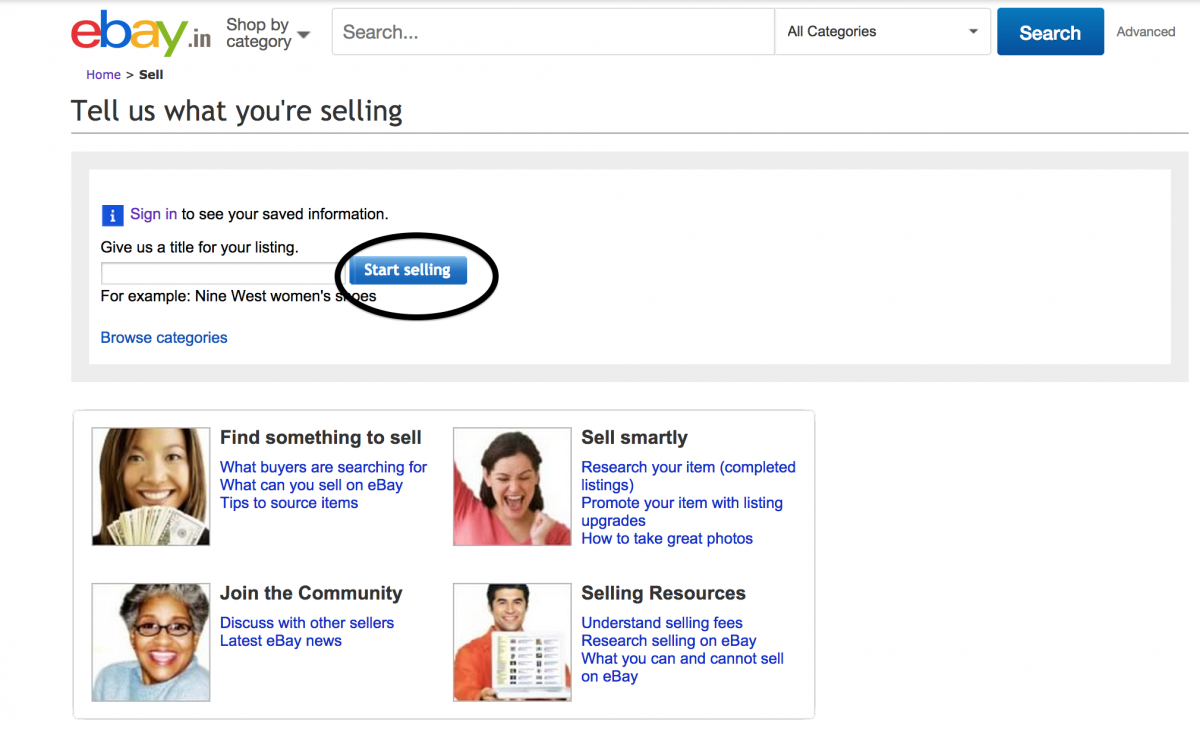Click in the main Search field
The height and width of the screenshot is (741, 1200).
[x=553, y=32]
